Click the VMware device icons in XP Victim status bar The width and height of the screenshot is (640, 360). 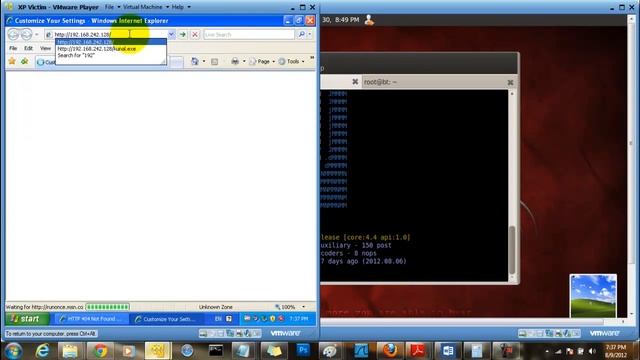[x=230, y=333]
